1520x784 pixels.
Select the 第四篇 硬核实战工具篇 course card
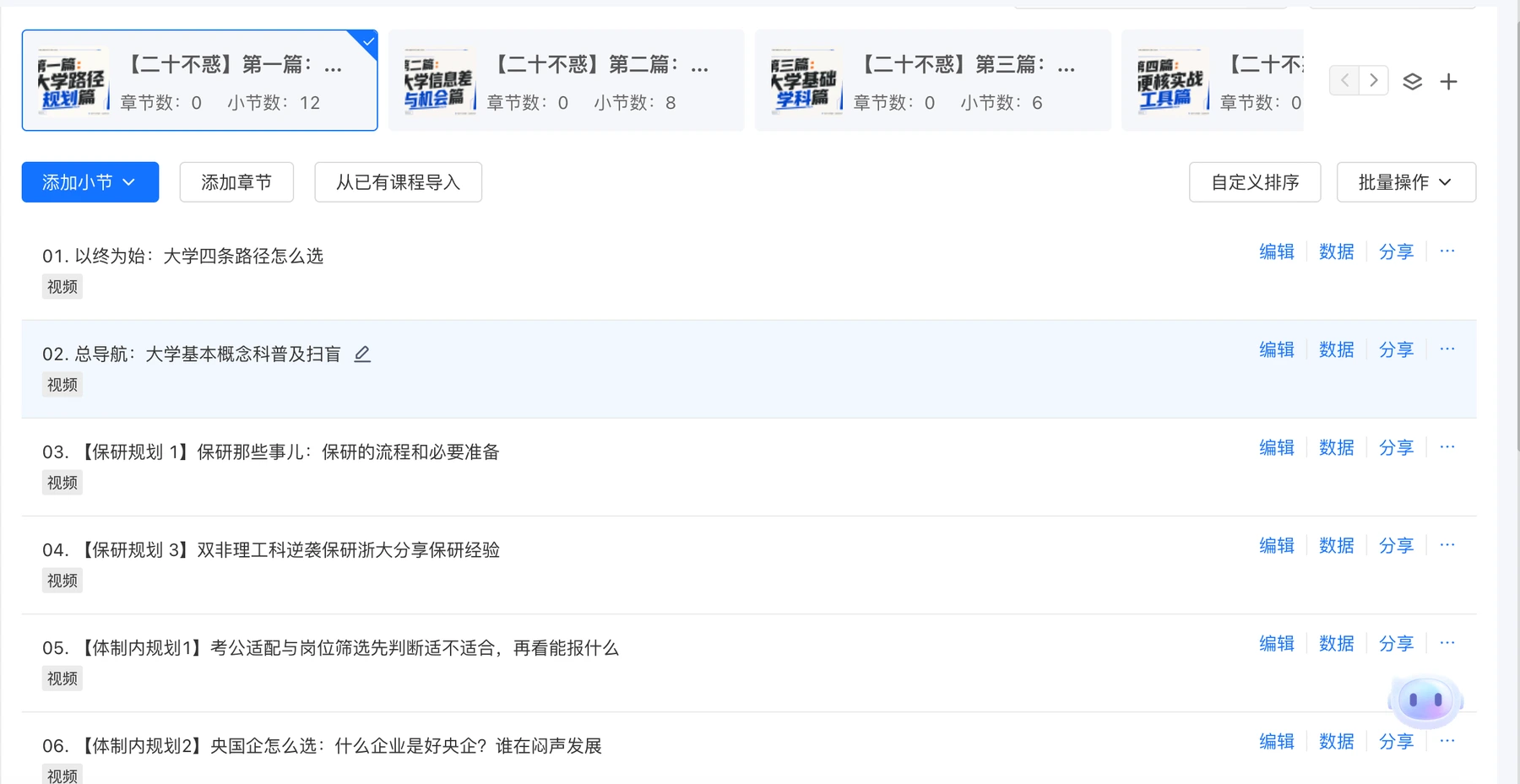(1213, 80)
